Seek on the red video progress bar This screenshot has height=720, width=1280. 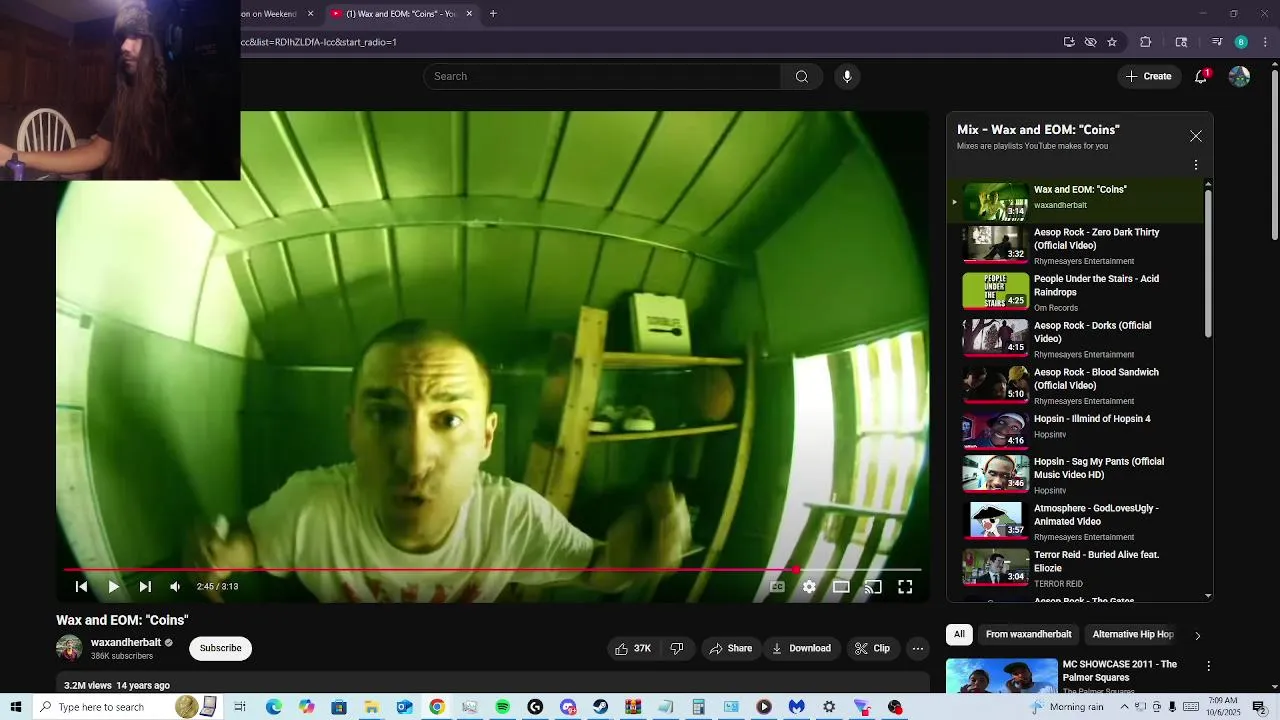click(x=492, y=570)
